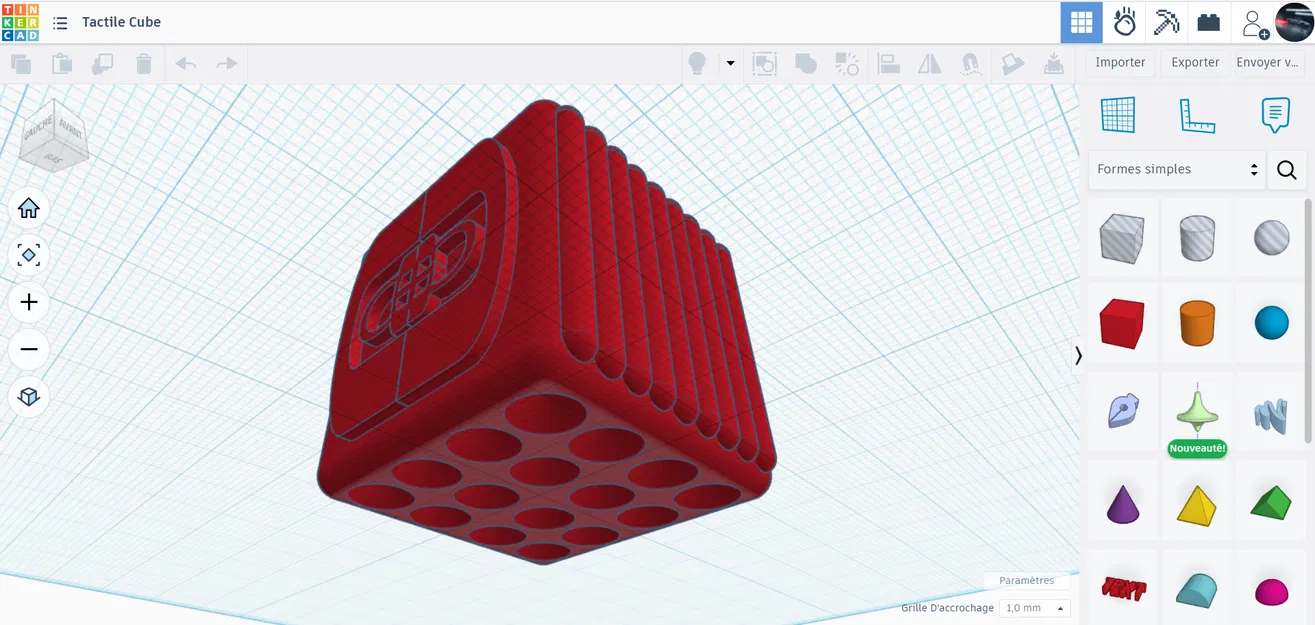The height and width of the screenshot is (625, 1315).
Task: Click the Exporter button
Action: coord(1195,62)
